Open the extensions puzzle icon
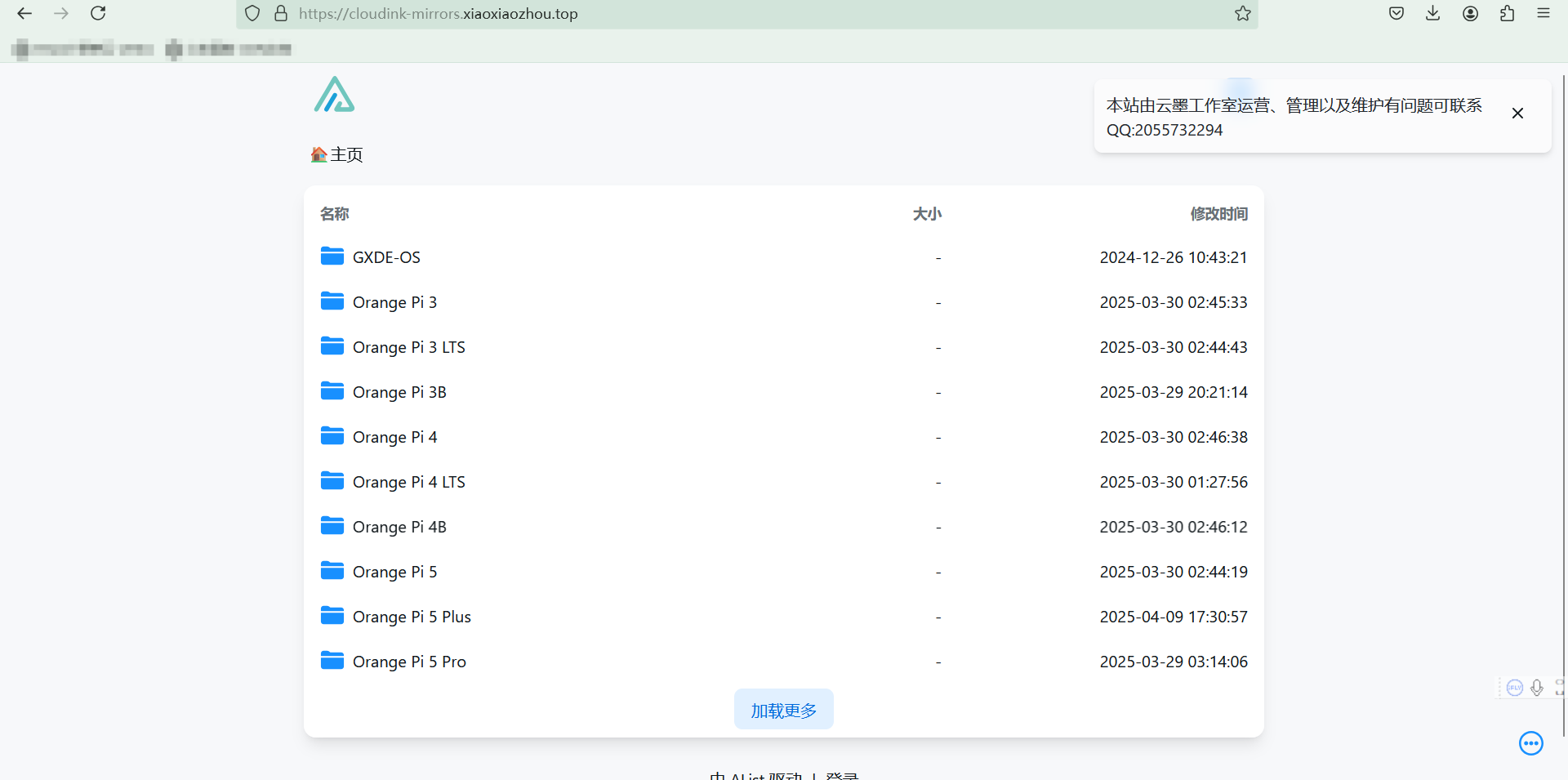1568x780 pixels. 1507,13
